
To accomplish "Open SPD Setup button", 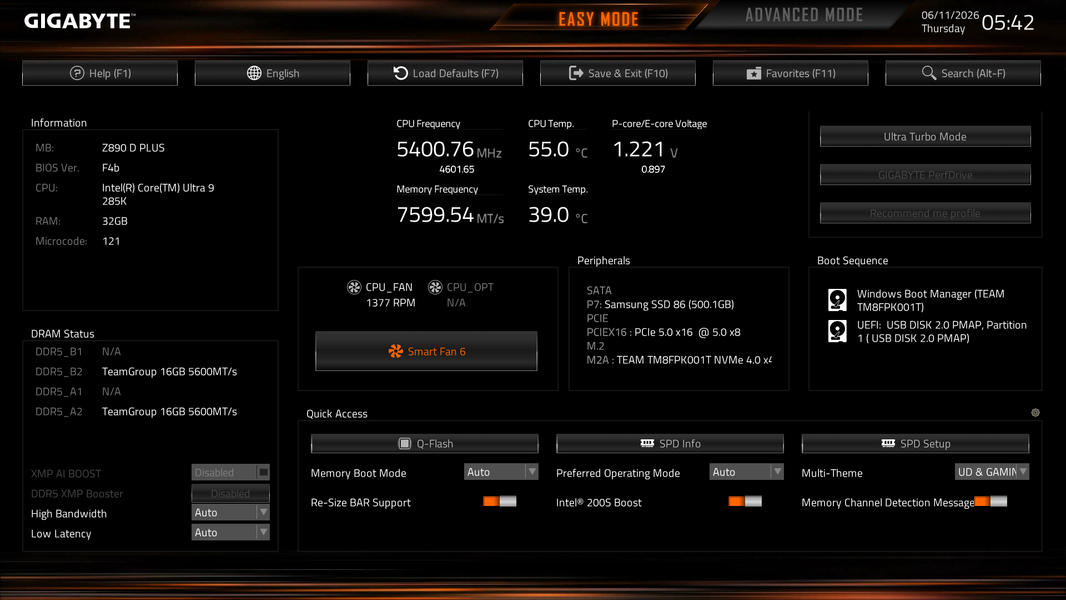I will [x=916, y=443].
